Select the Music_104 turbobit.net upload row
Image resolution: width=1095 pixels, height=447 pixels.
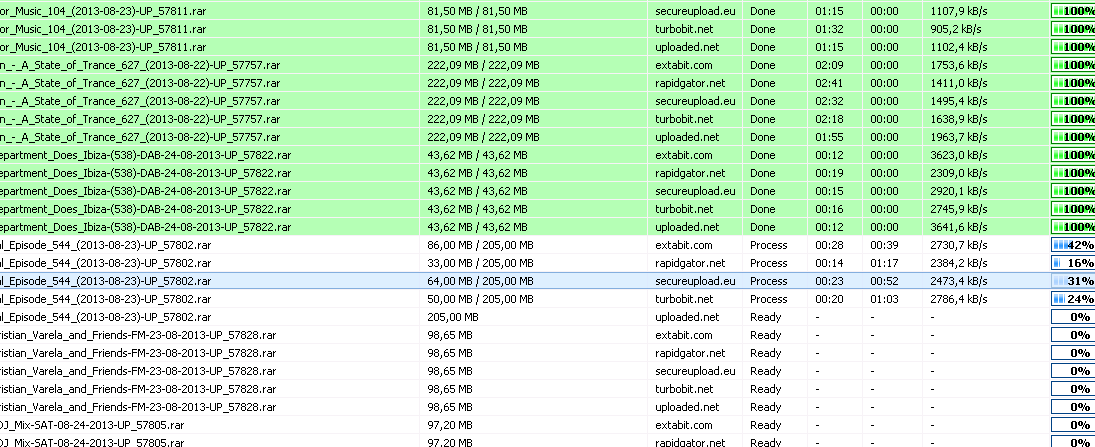[x=548, y=29]
